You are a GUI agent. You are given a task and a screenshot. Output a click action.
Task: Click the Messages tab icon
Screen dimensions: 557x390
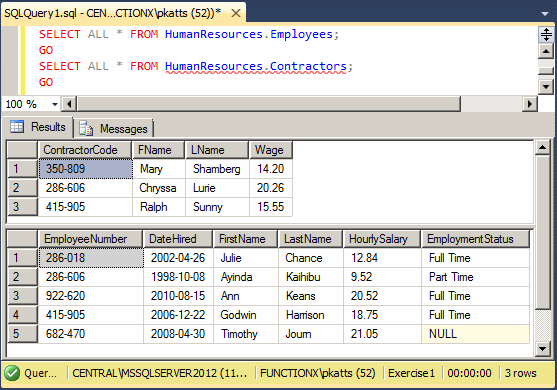click(x=86, y=129)
